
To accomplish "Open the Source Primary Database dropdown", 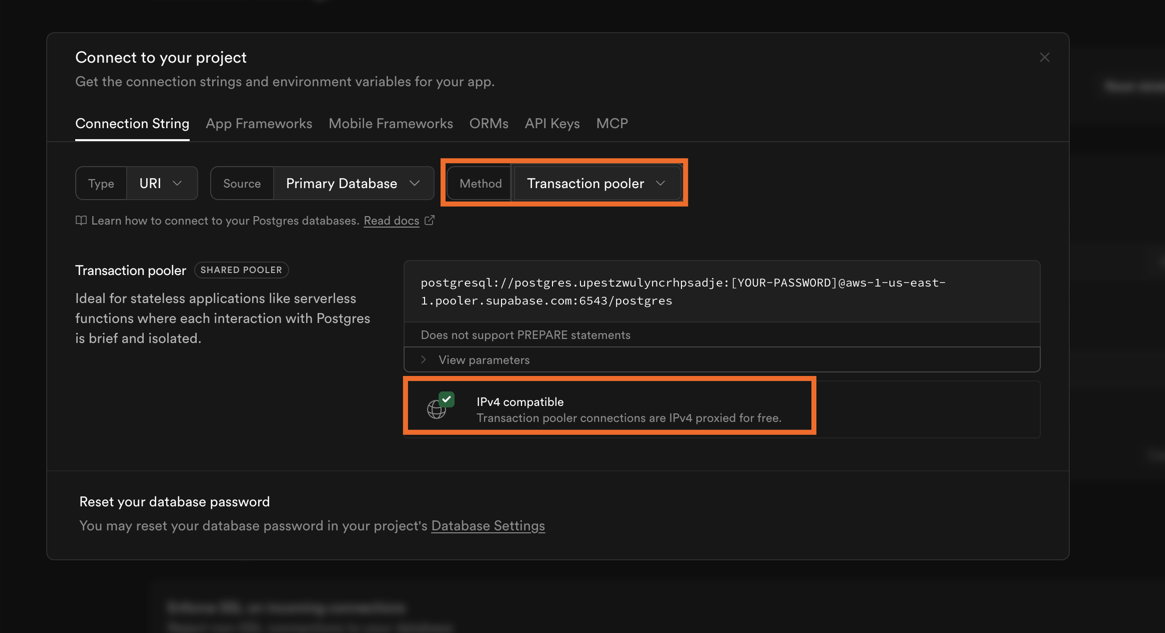I will 352,184.
